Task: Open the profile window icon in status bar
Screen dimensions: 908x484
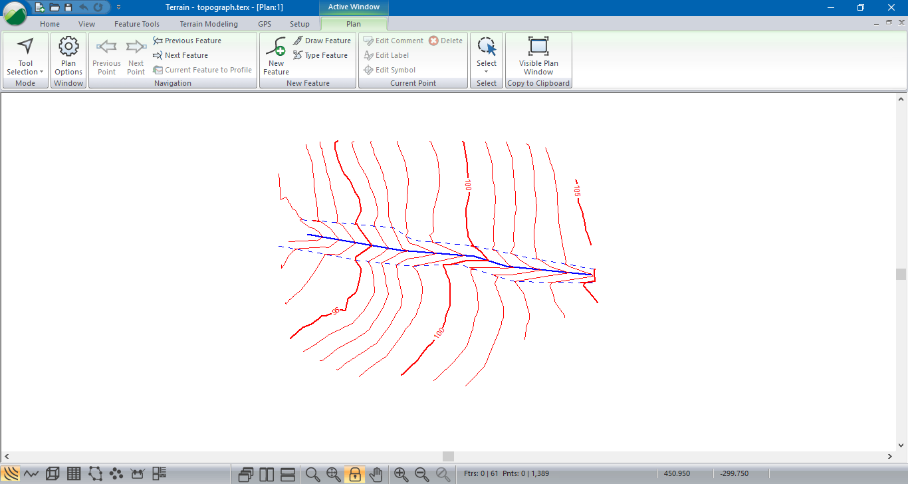Action: (31, 474)
